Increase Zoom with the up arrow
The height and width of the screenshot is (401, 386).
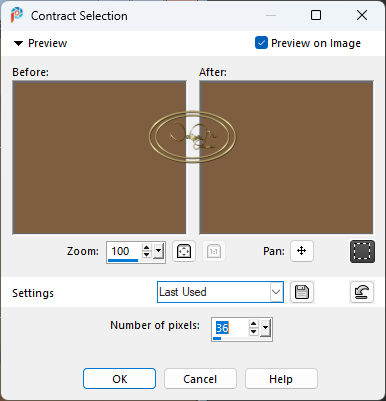pos(146,247)
